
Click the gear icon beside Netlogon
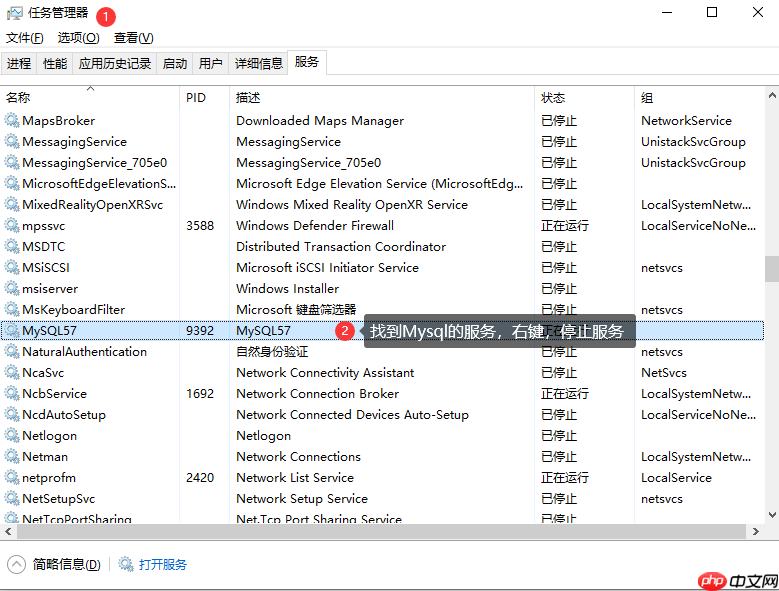[x=12, y=436]
